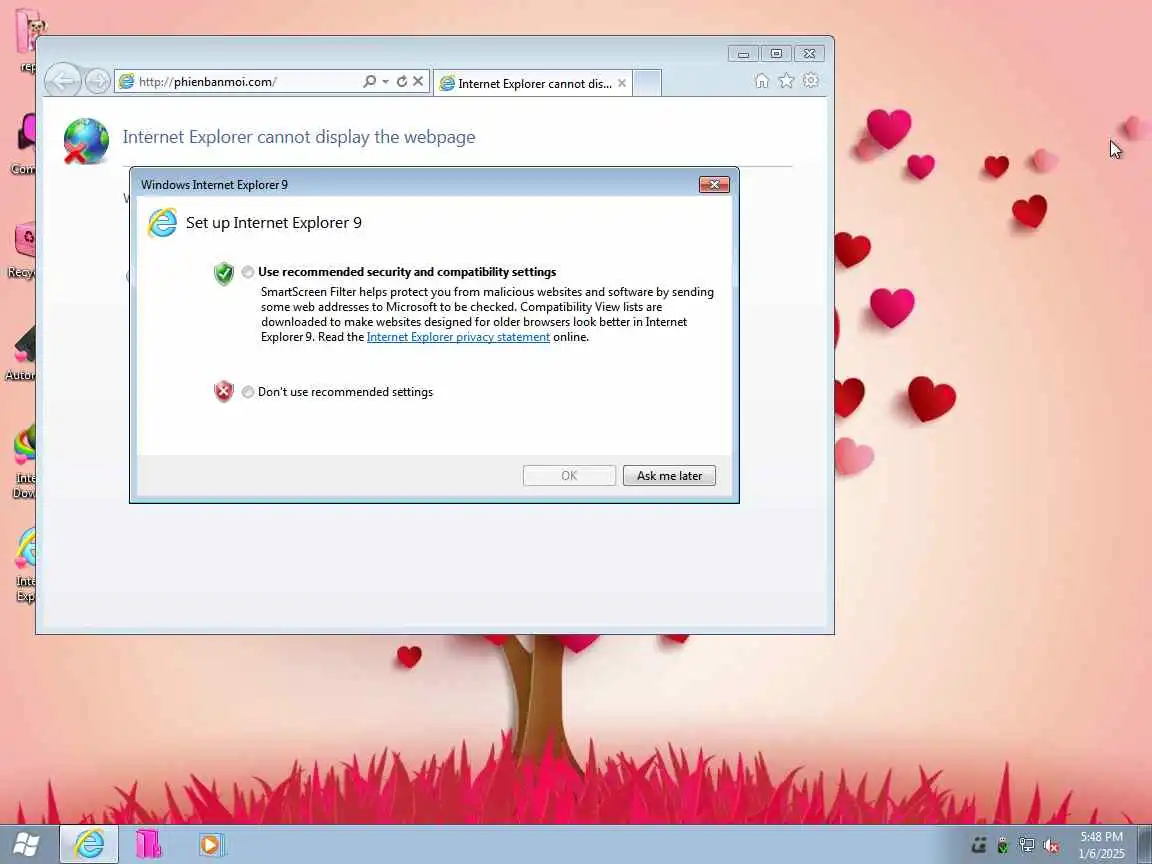Click the first system tray icon beside Safely Remove Hardware

click(x=979, y=846)
